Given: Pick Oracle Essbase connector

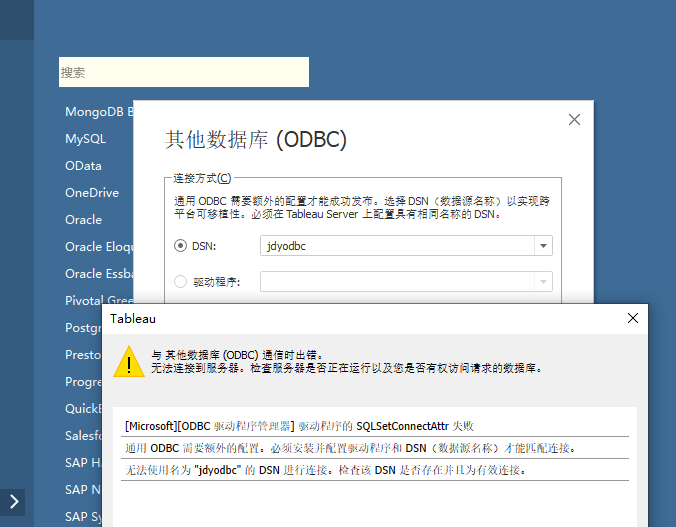Looking at the screenshot, I should (x=99, y=273).
